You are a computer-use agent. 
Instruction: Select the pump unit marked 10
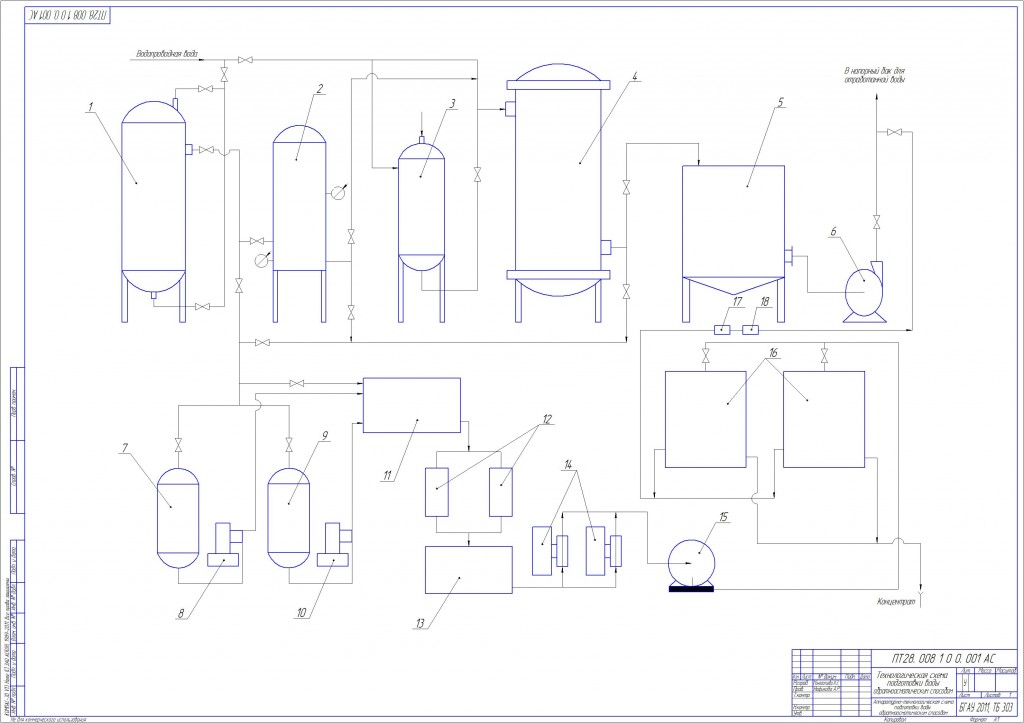tap(334, 544)
